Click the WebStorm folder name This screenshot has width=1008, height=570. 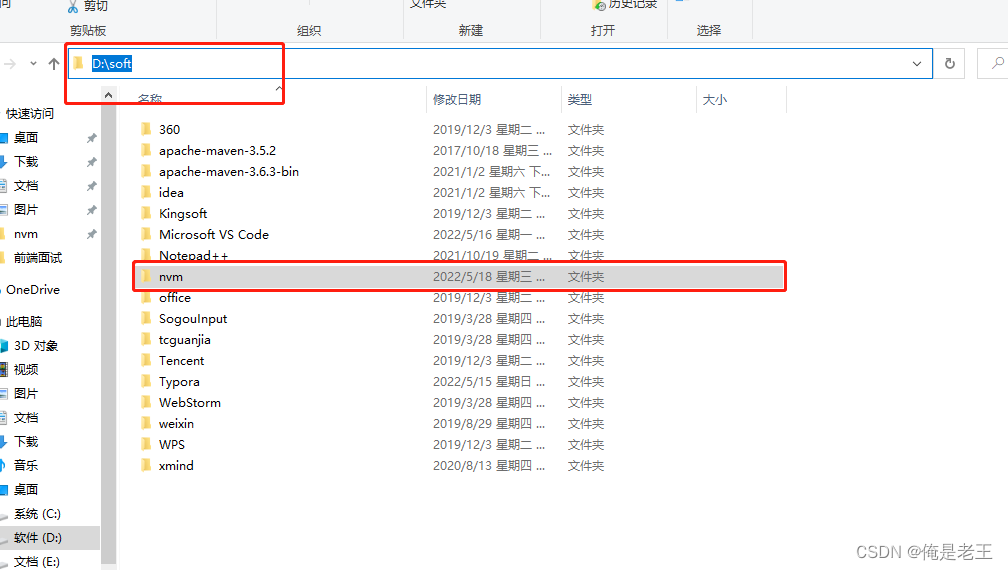click(x=190, y=402)
